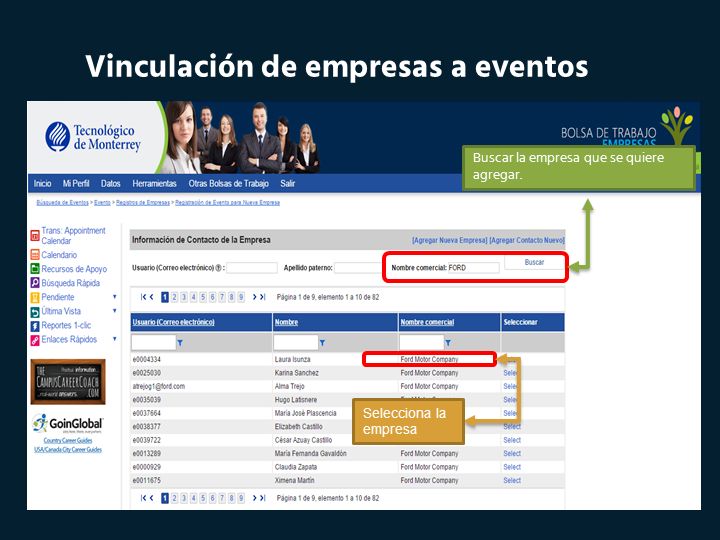This screenshot has width=720, height=540.
Task: Go to last page in bottom pager
Action: point(263,498)
